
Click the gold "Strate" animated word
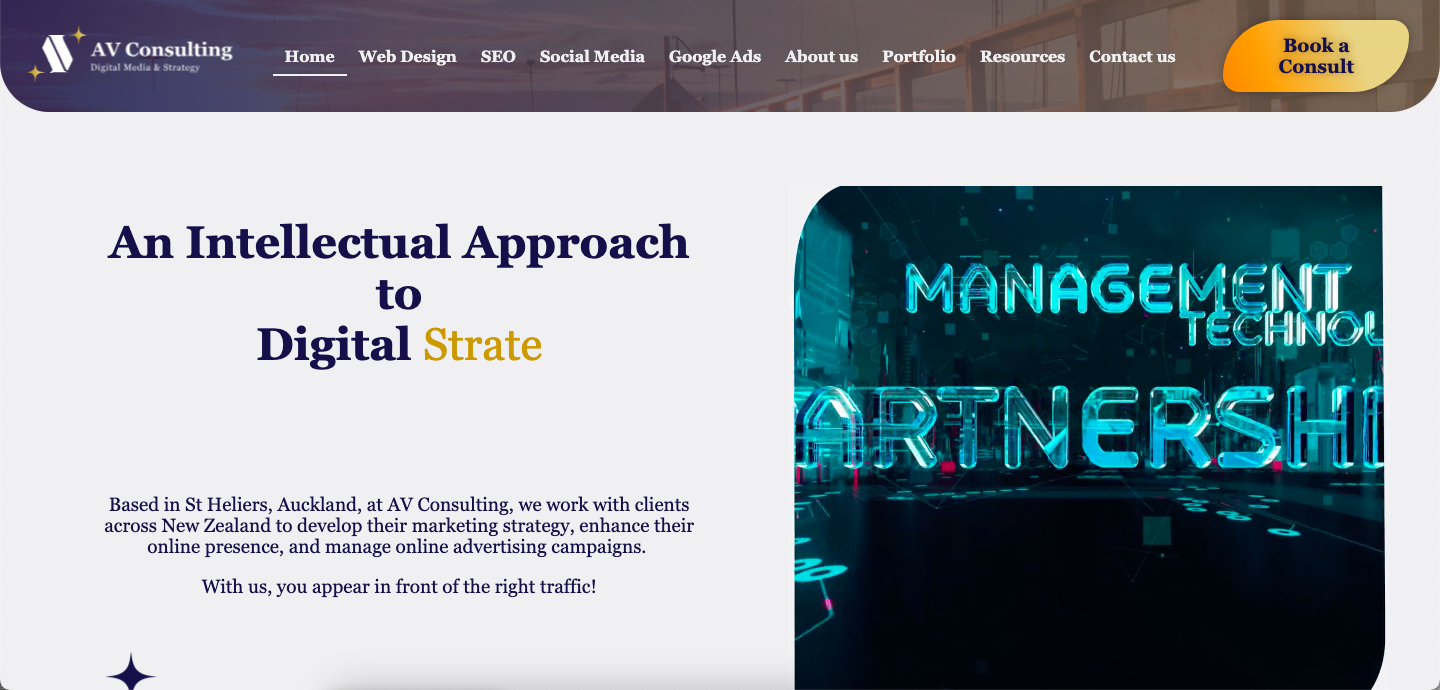(482, 345)
